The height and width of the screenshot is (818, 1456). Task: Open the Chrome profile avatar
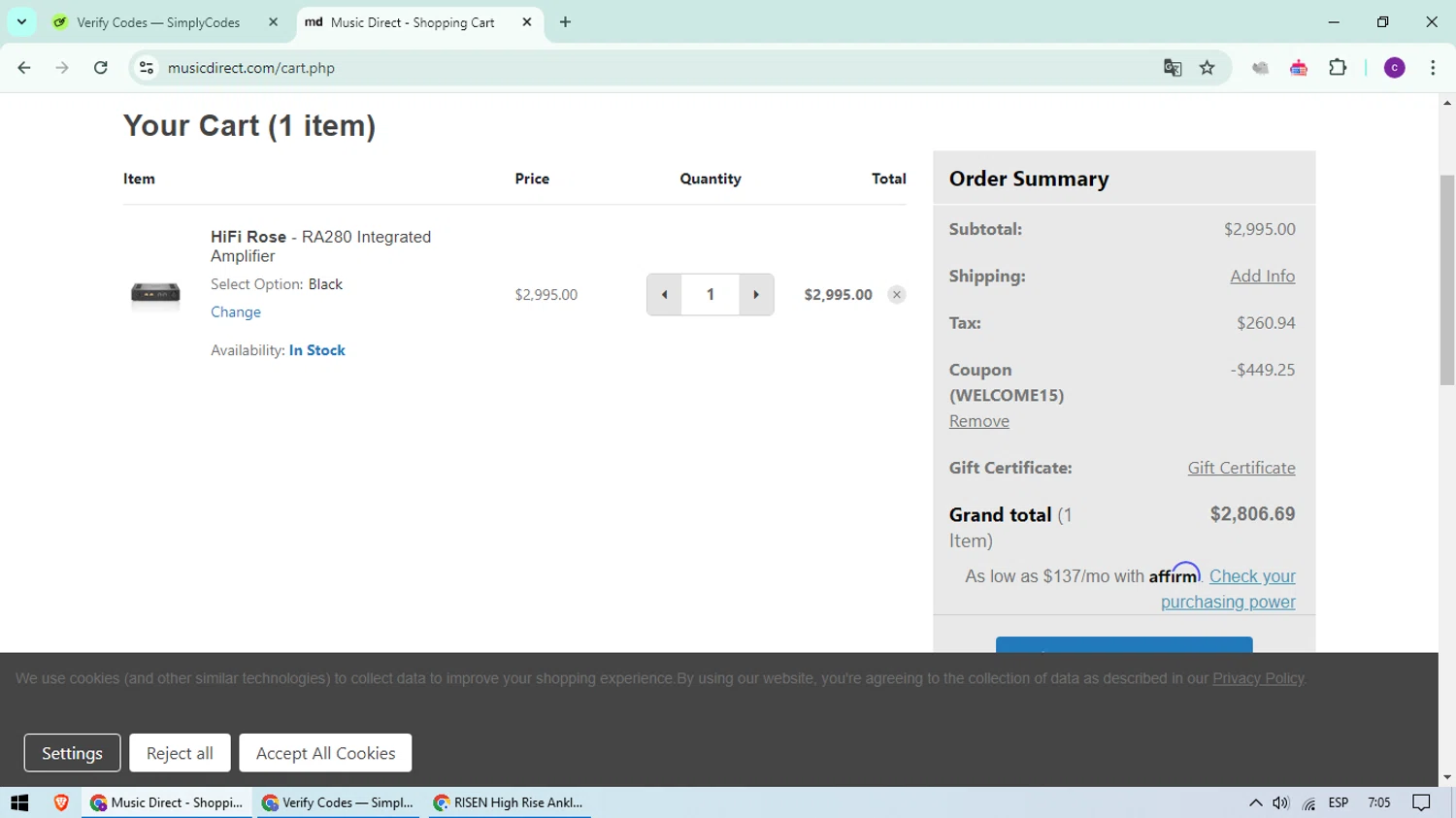(x=1395, y=68)
